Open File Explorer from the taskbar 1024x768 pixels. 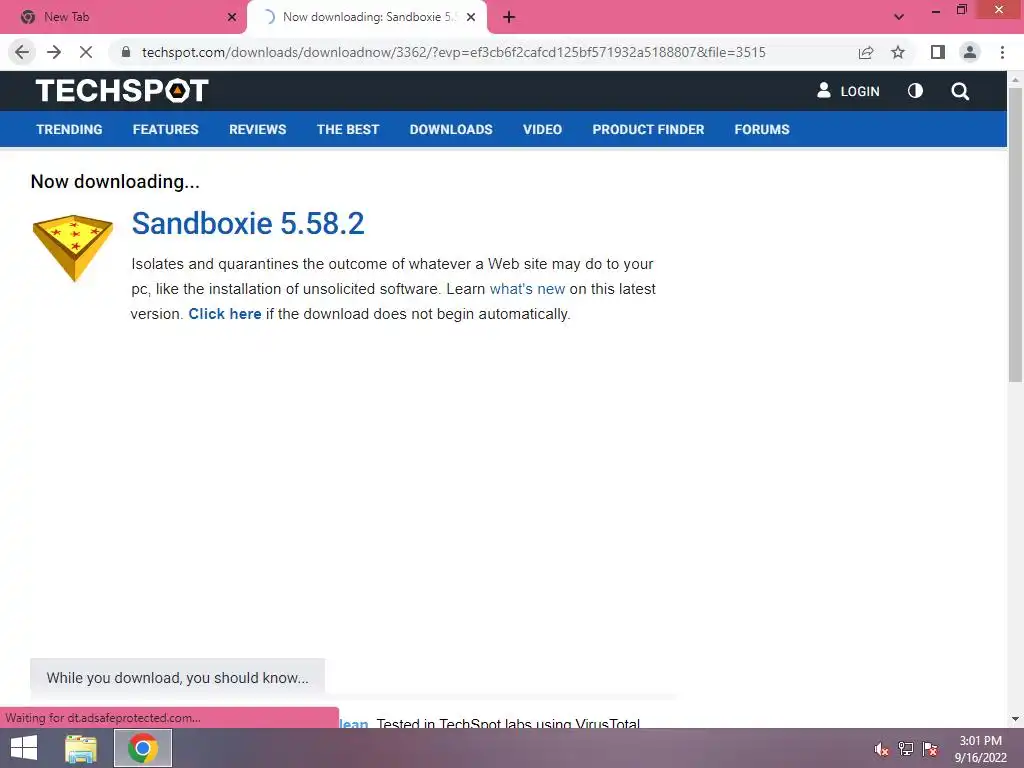click(81, 748)
